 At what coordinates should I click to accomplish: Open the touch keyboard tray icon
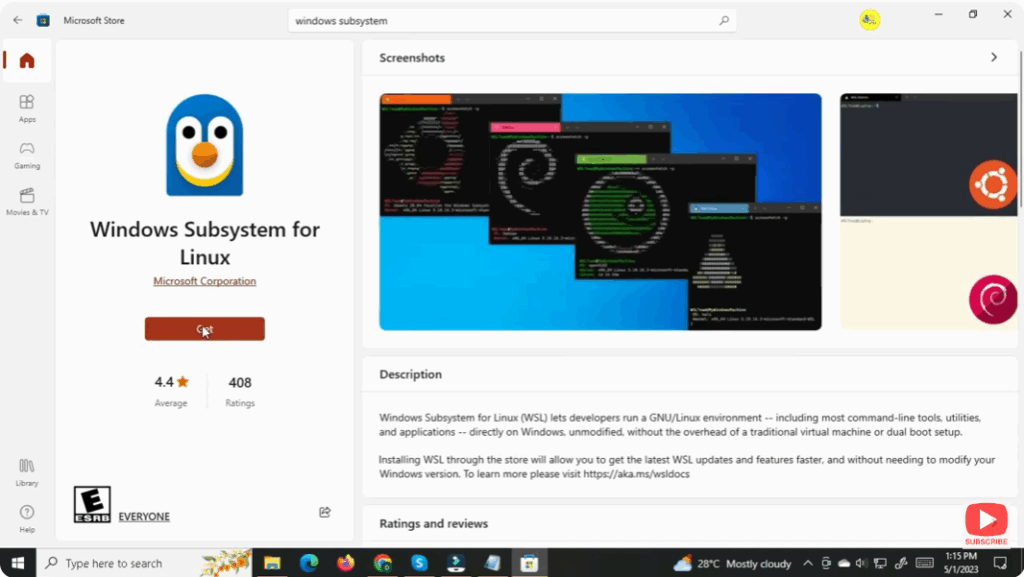pos(924,563)
